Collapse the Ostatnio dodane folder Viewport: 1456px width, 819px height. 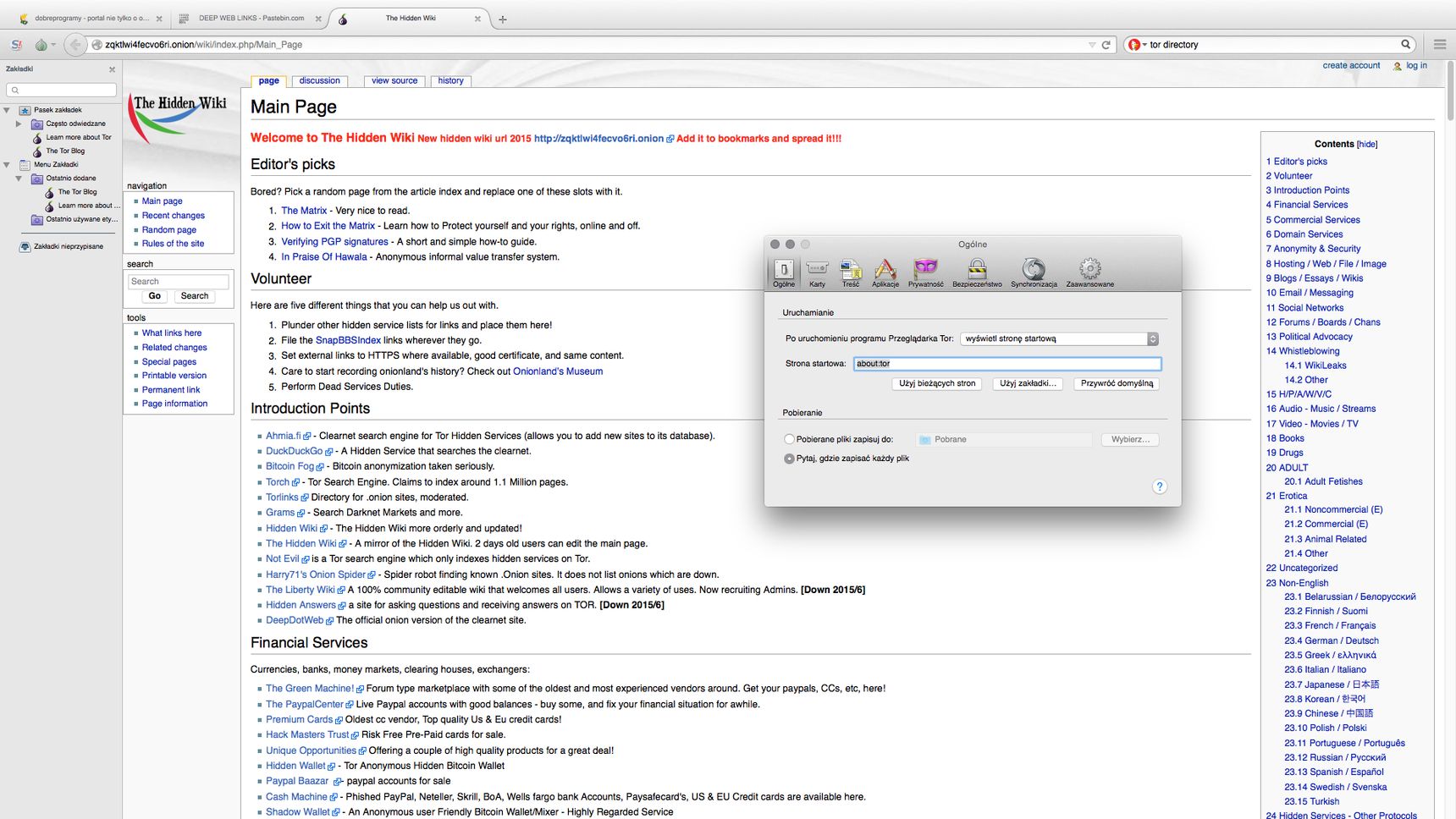(x=19, y=179)
